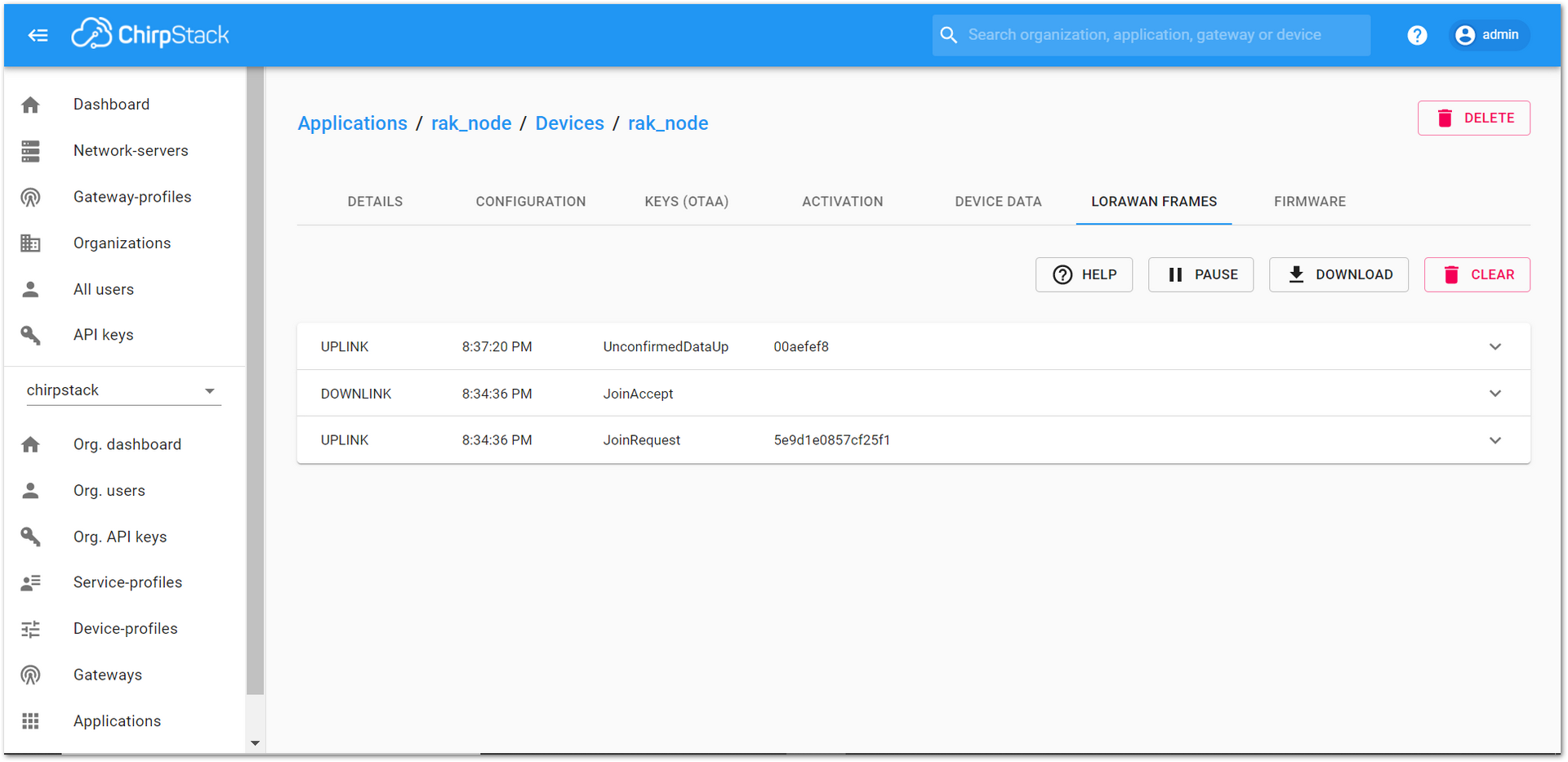Click the Gateway-profiles antenna icon

[30, 197]
